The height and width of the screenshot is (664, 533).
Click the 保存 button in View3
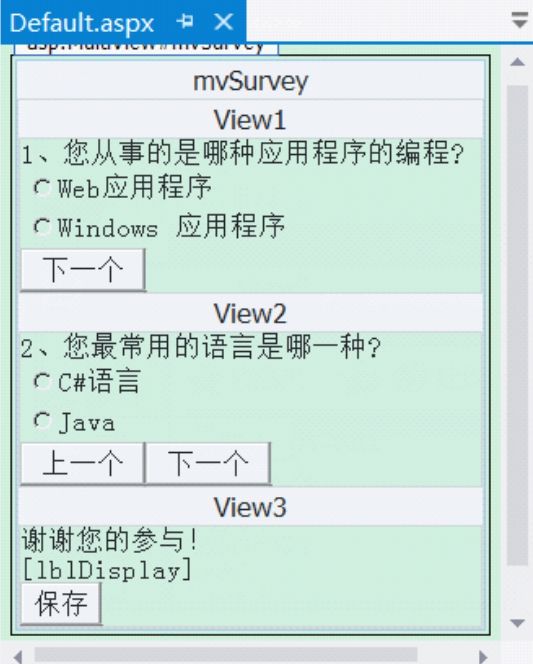tap(61, 603)
